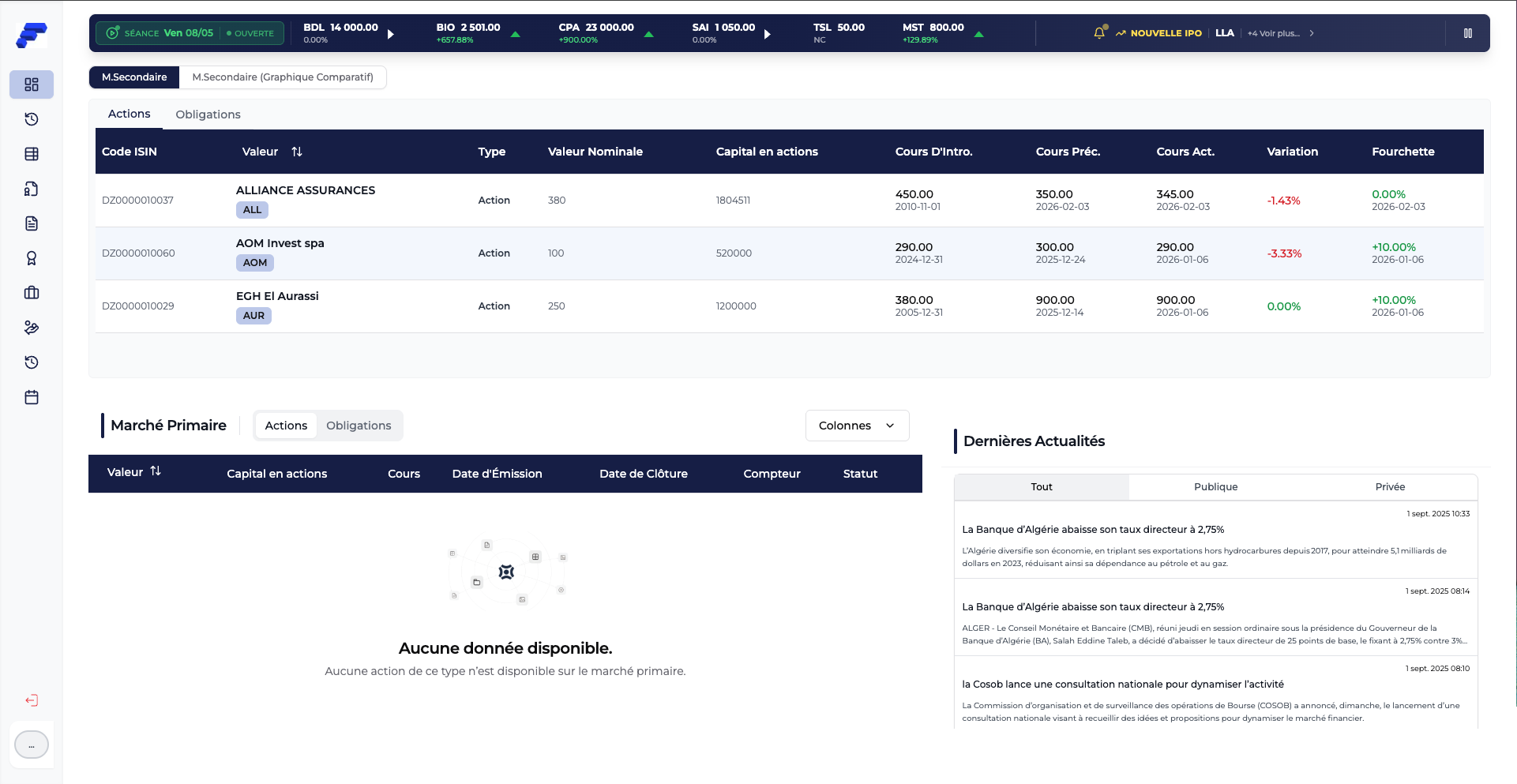This screenshot has height=784, width=1517.
Task: Open the user document sidebar icon
Action: tap(32, 189)
